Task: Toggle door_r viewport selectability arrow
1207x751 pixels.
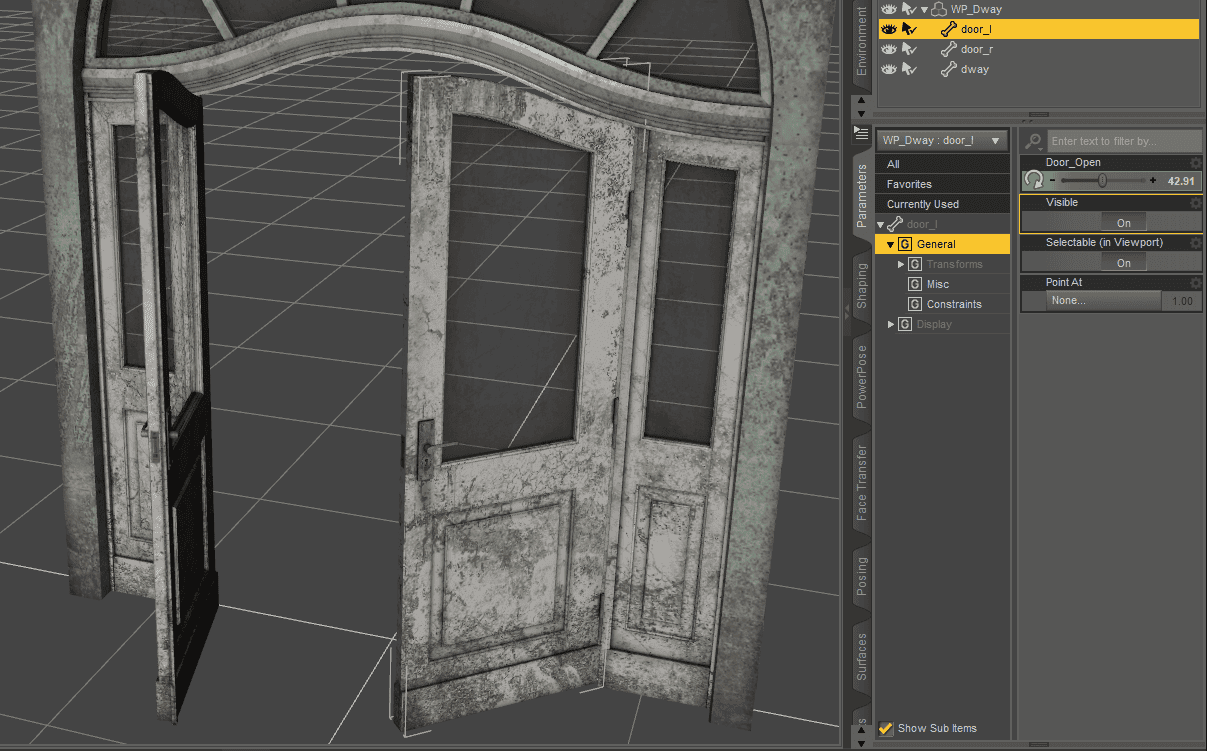Action: [909, 48]
